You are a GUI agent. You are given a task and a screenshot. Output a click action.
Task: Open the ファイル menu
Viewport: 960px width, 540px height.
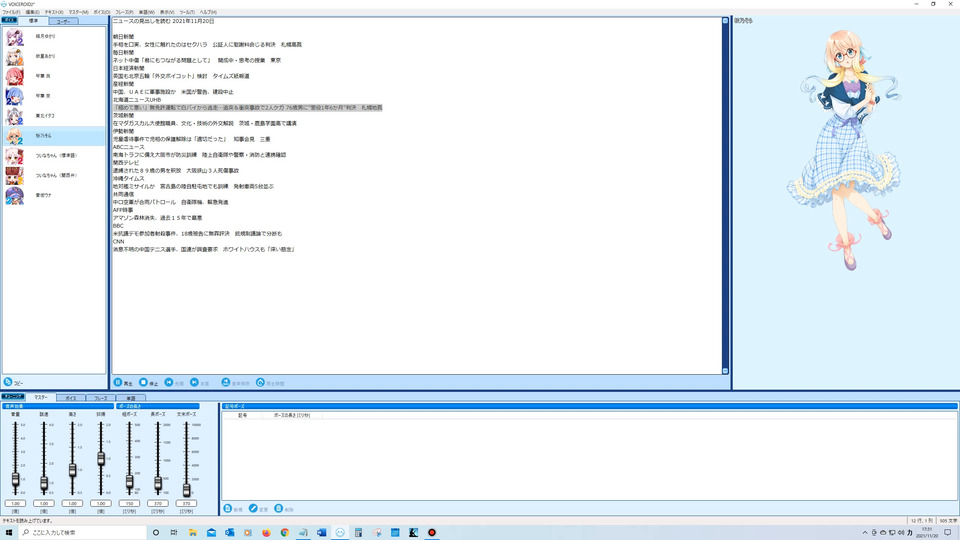click(11, 12)
